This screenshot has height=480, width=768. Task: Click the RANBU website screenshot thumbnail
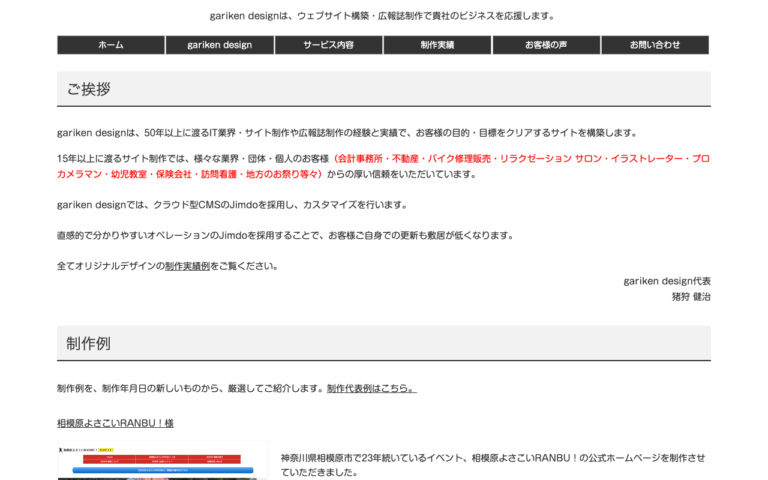tap(163, 460)
